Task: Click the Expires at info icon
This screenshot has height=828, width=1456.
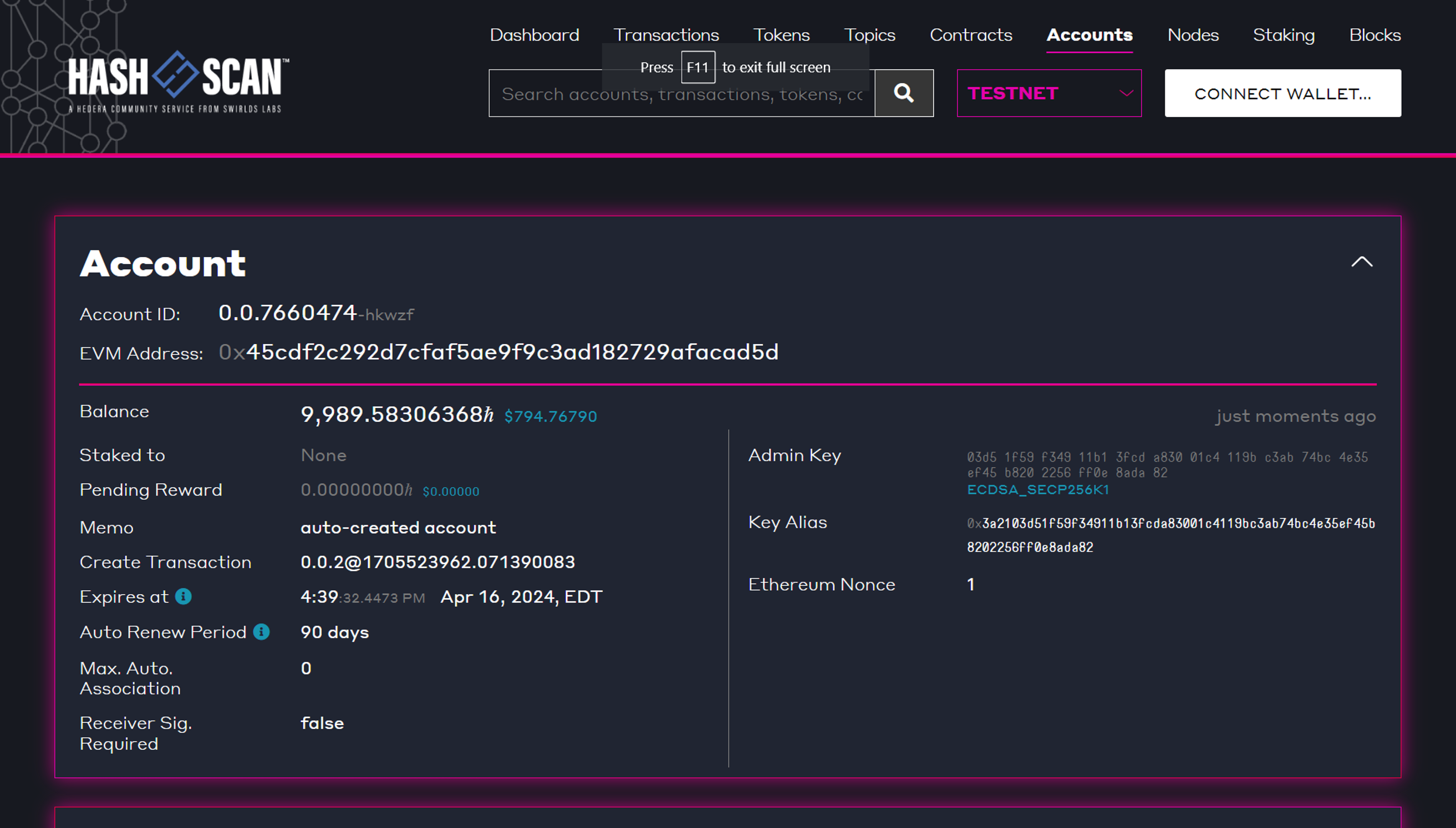Action: 183,596
